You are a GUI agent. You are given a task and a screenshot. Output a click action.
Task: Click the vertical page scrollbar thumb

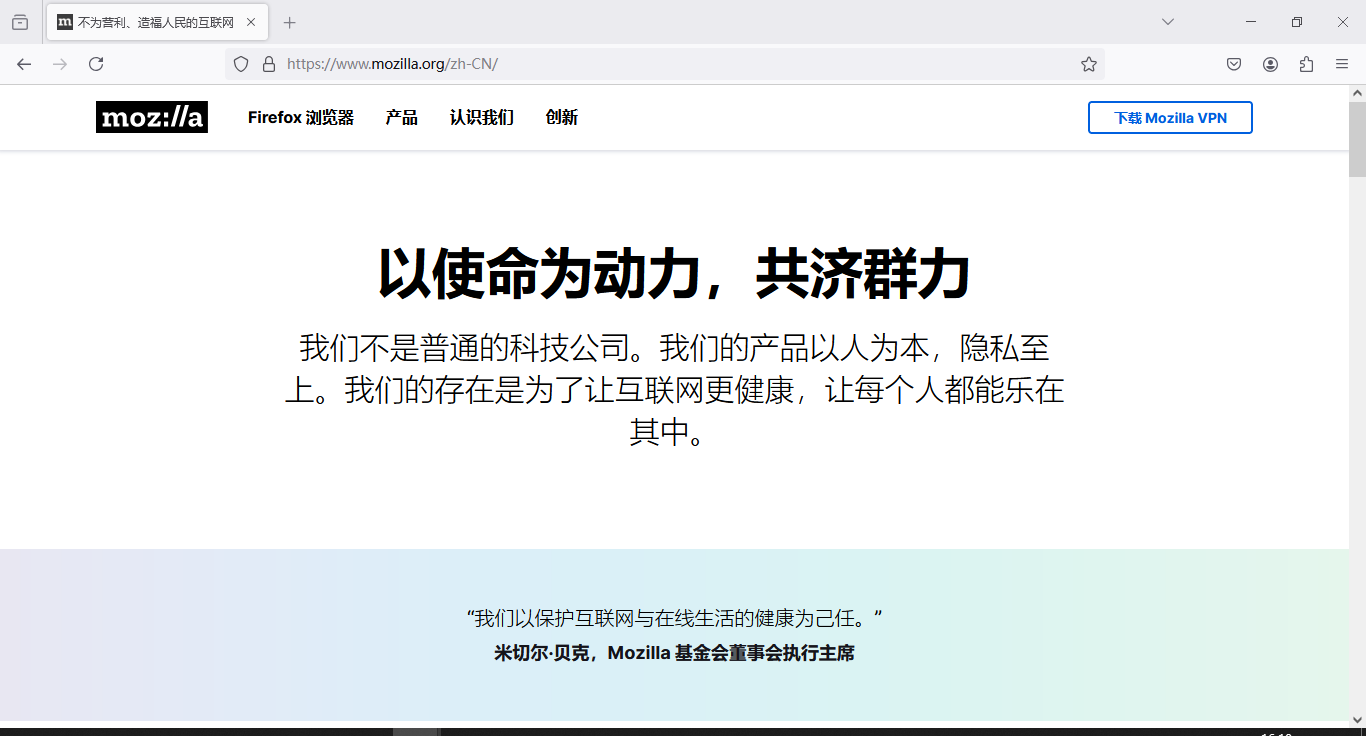tap(1357, 138)
